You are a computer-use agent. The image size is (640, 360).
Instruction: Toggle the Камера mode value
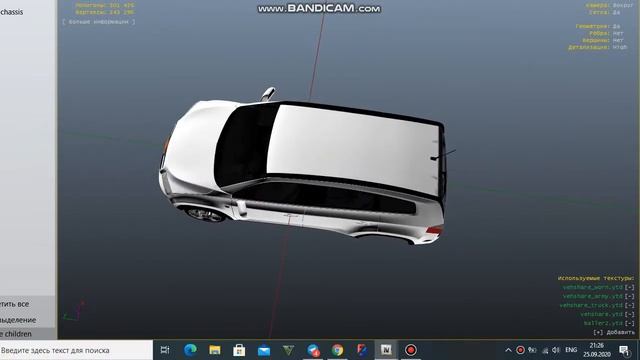pyautogui.click(x=622, y=5)
